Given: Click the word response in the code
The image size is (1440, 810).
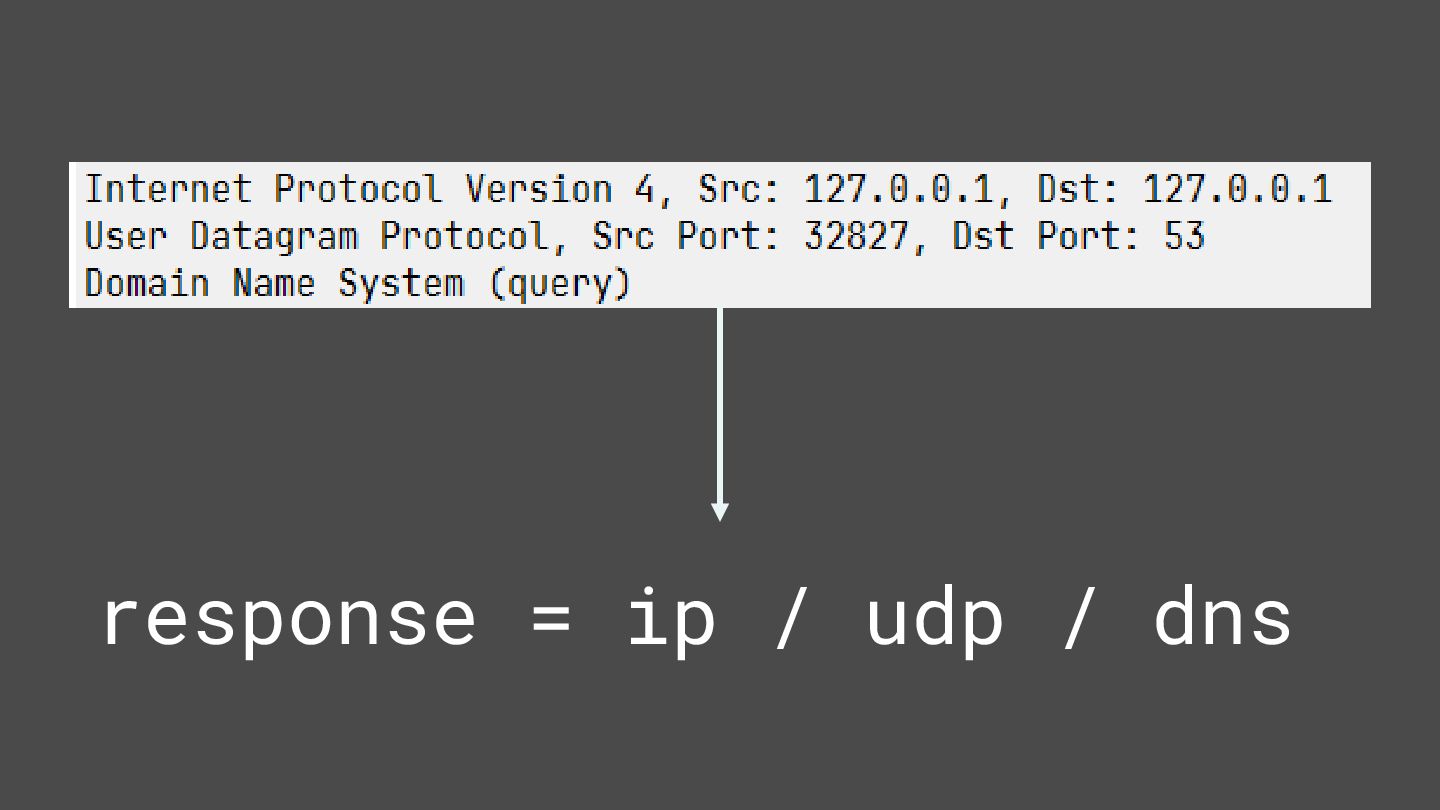Looking at the screenshot, I should click(x=289, y=620).
